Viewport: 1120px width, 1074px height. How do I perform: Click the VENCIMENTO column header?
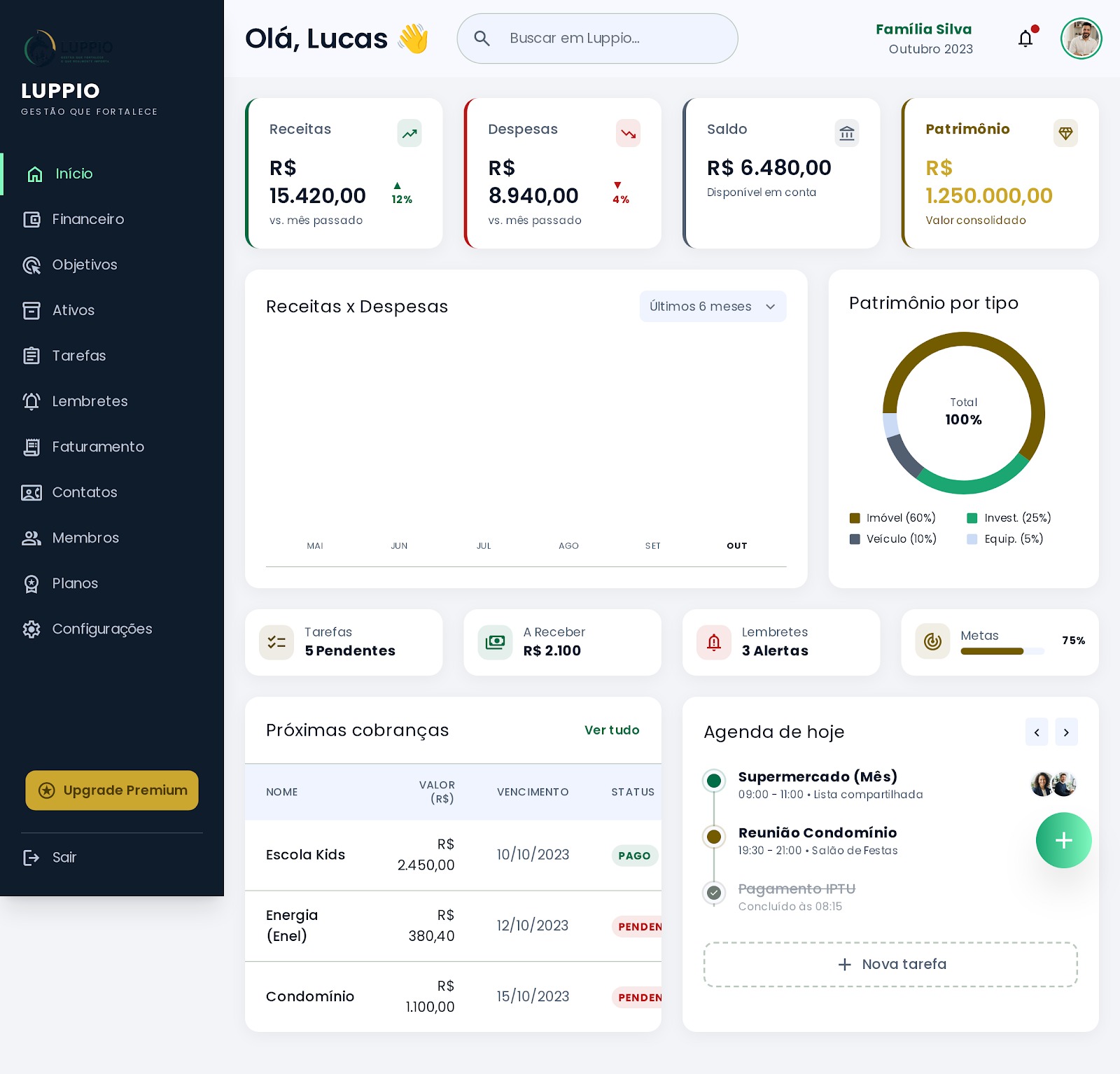[533, 792]
